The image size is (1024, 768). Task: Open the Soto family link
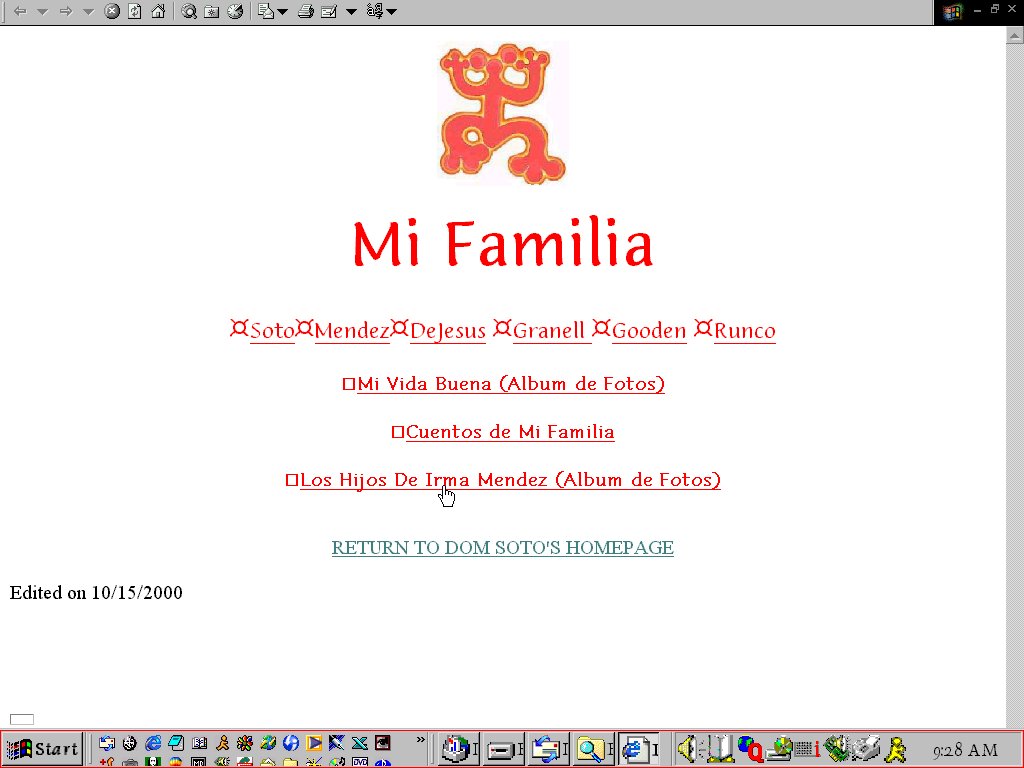tap(272, 331)
